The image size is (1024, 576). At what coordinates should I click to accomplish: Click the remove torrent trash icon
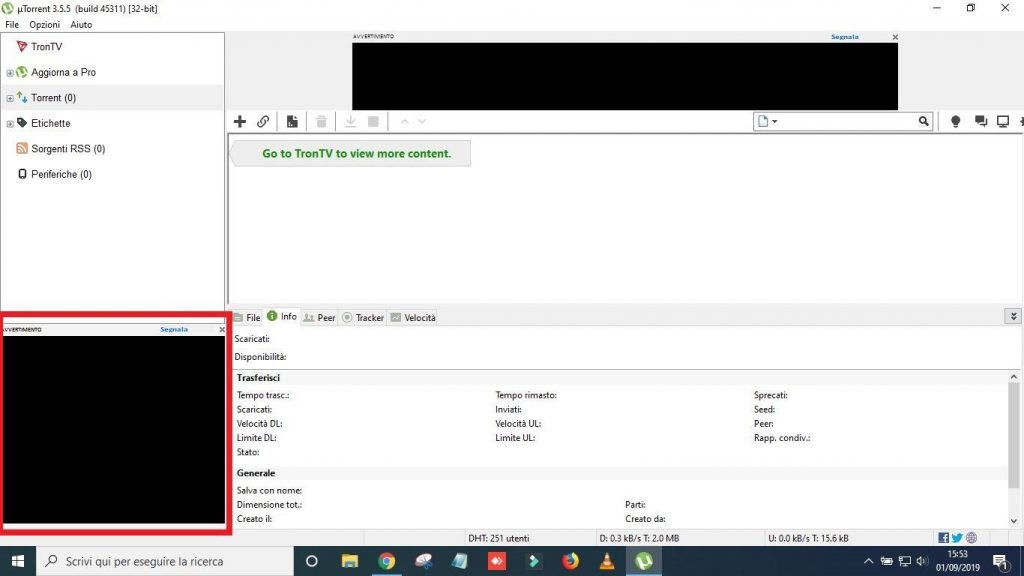[x=321, y=121]
